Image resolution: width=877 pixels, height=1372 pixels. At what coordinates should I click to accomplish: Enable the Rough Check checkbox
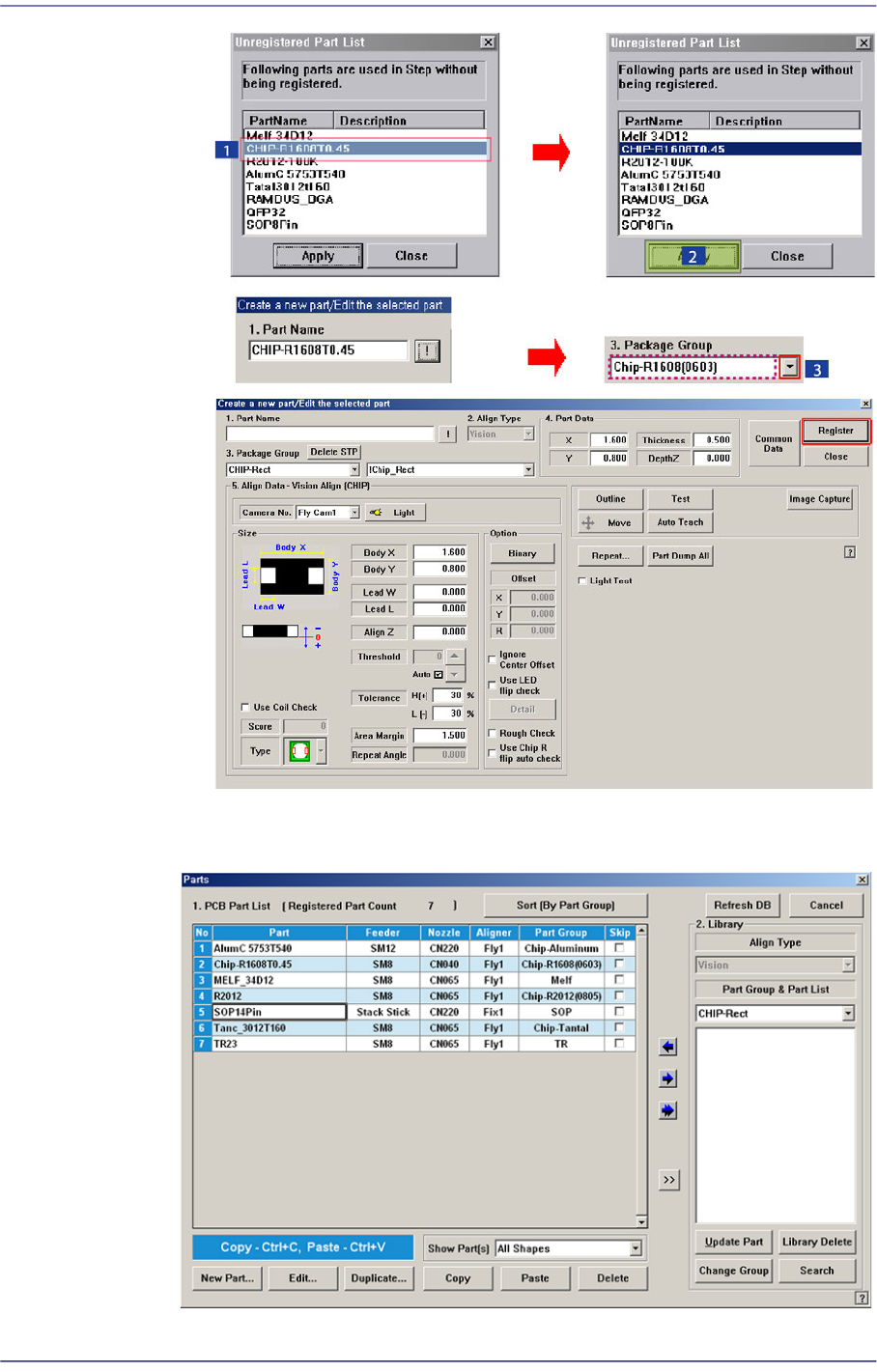[492, 734]
